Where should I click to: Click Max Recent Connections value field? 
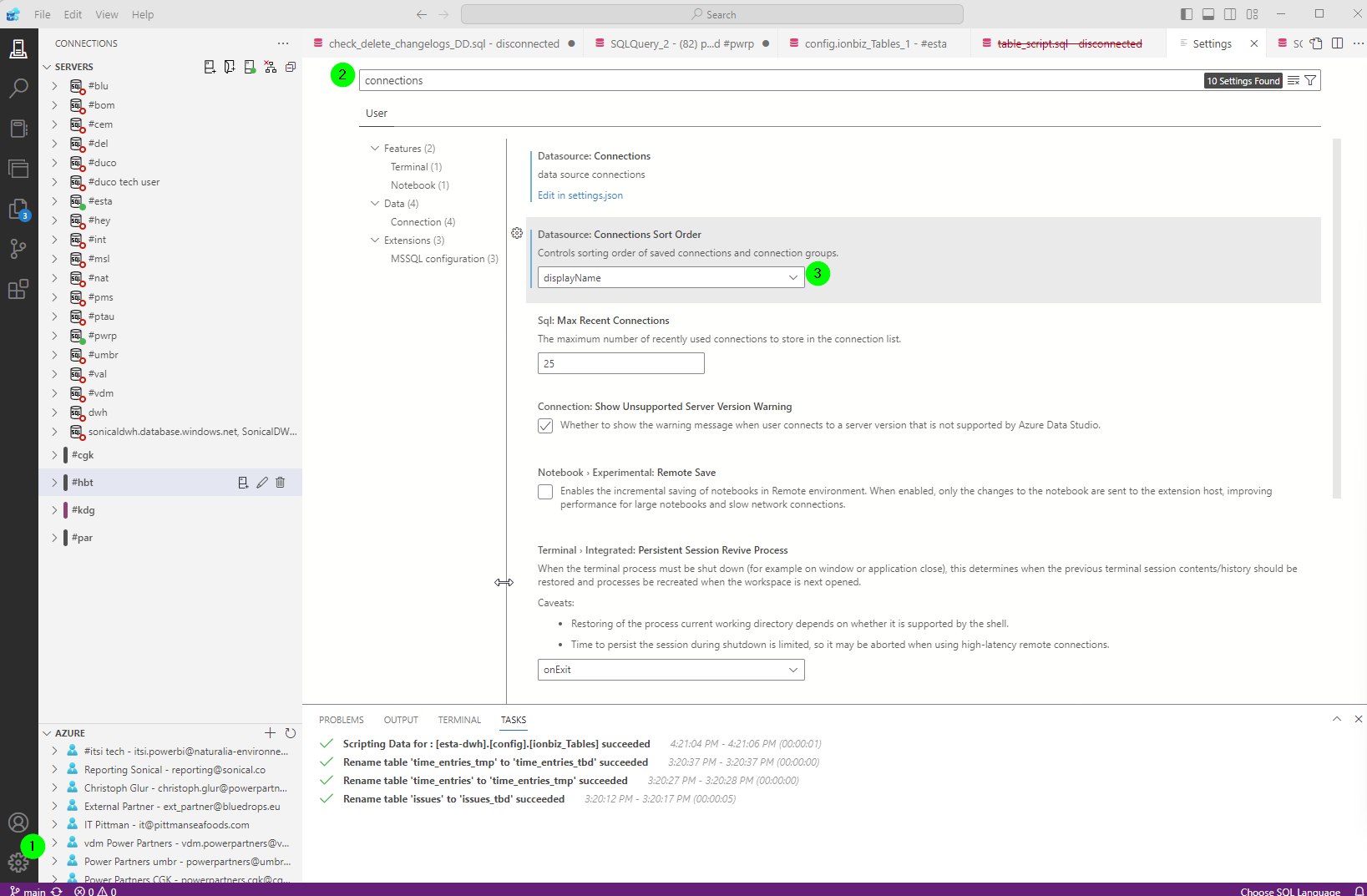pyautogui.click(x=621, y=363)
